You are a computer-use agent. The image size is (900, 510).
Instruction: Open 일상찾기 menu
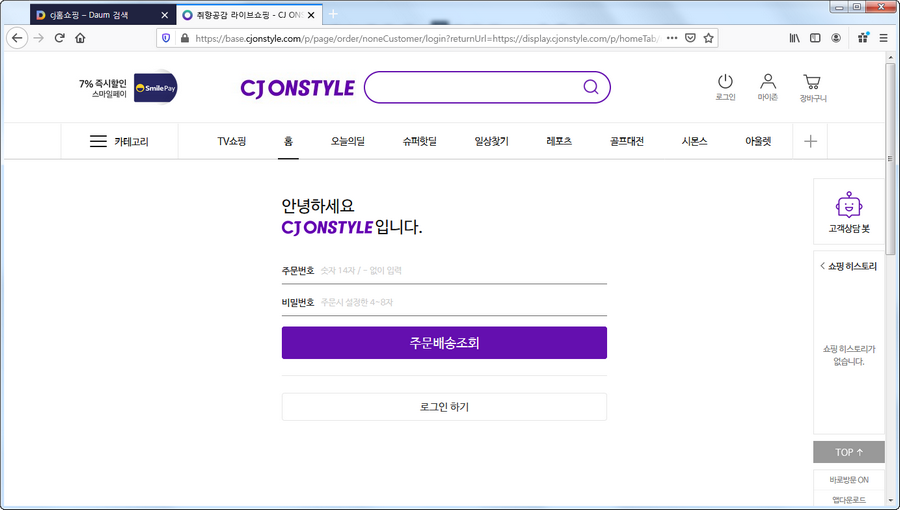pos(491,141)
